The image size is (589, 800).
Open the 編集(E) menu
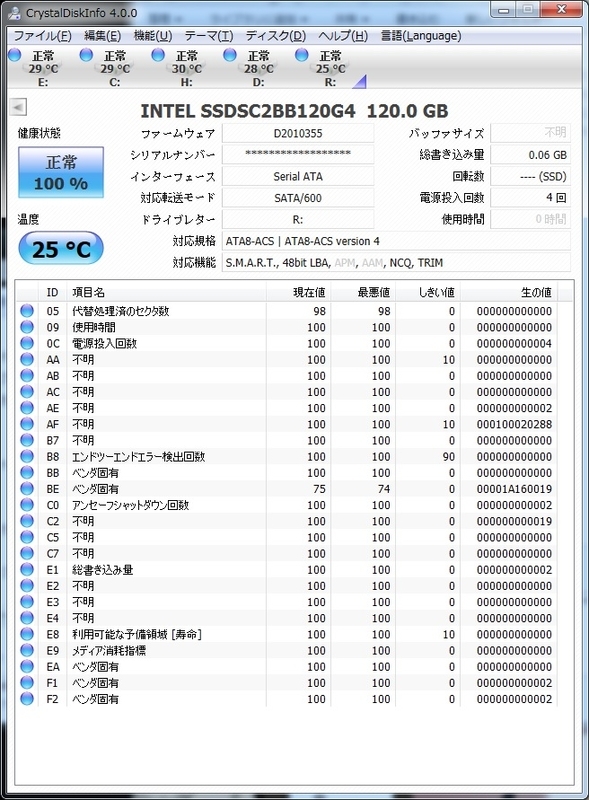tap(102, 36)
